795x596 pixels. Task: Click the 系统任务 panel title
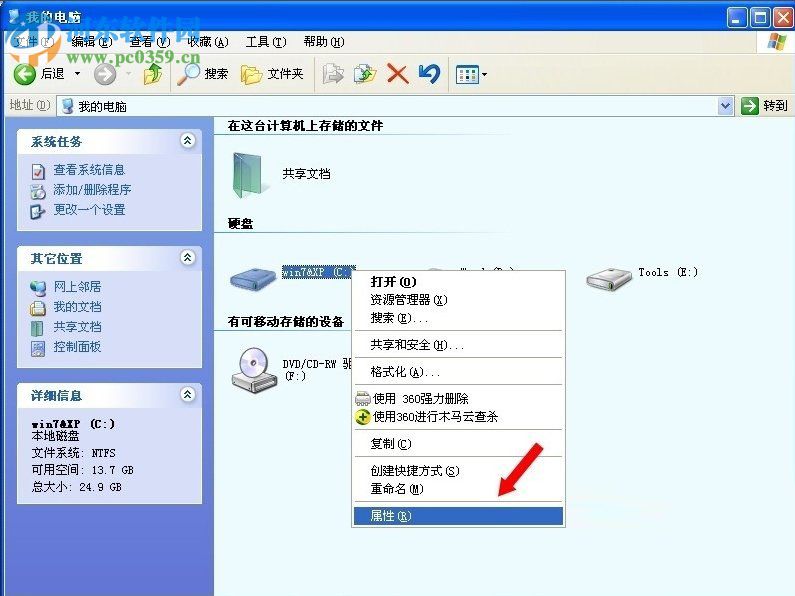pos(56,141)
